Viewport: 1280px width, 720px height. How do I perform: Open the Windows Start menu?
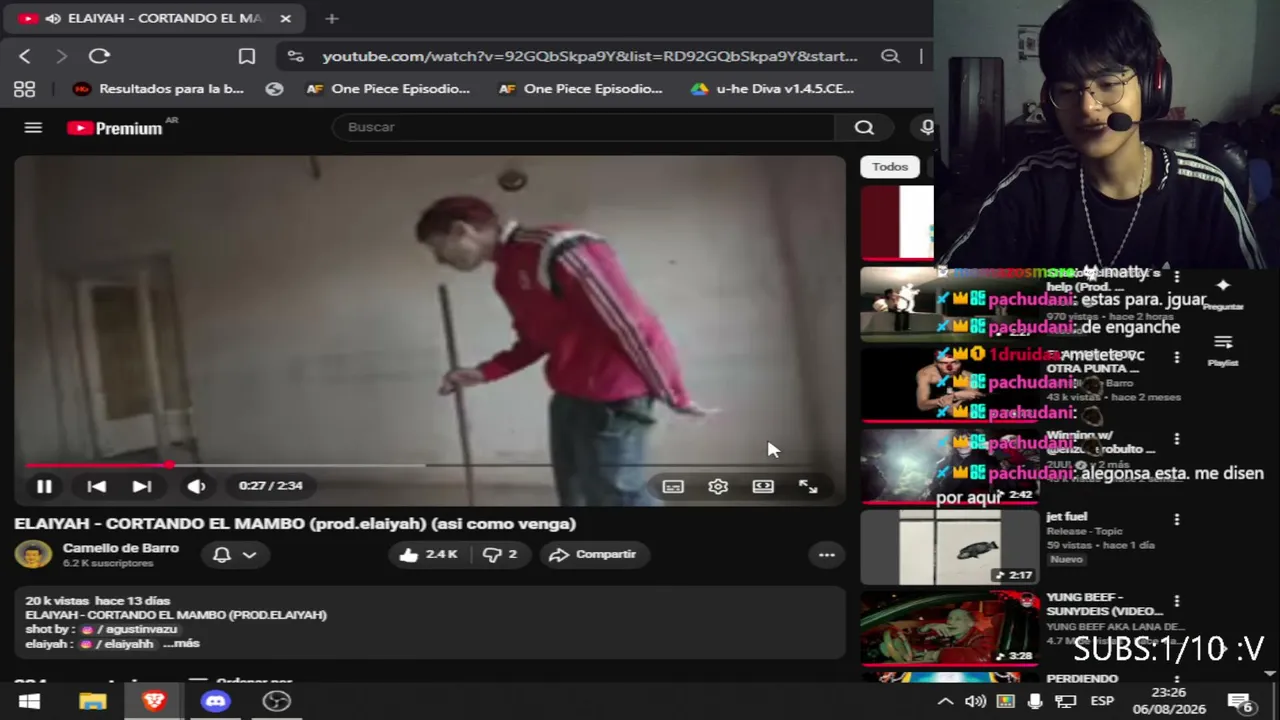tap(29, 701)
